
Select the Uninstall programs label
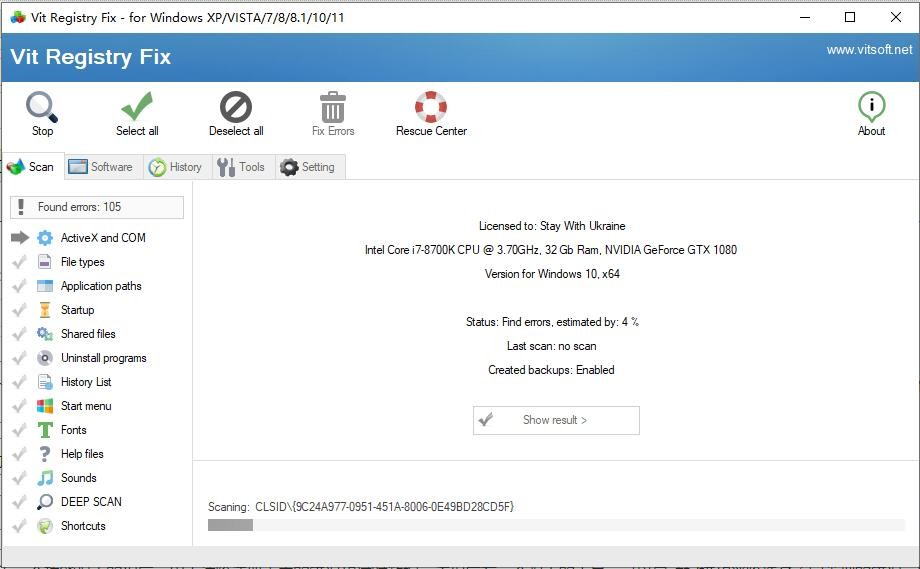[104, 358]
